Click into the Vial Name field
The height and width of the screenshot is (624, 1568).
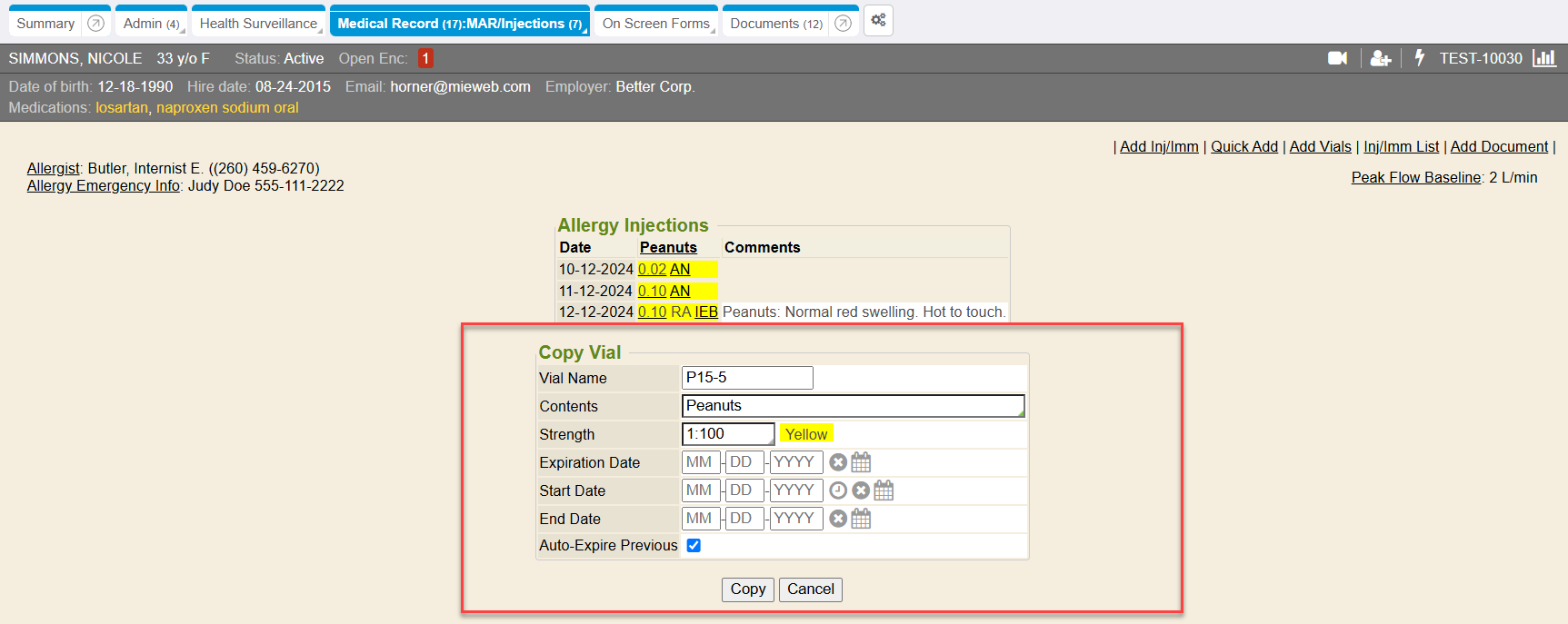pos(746,378)
